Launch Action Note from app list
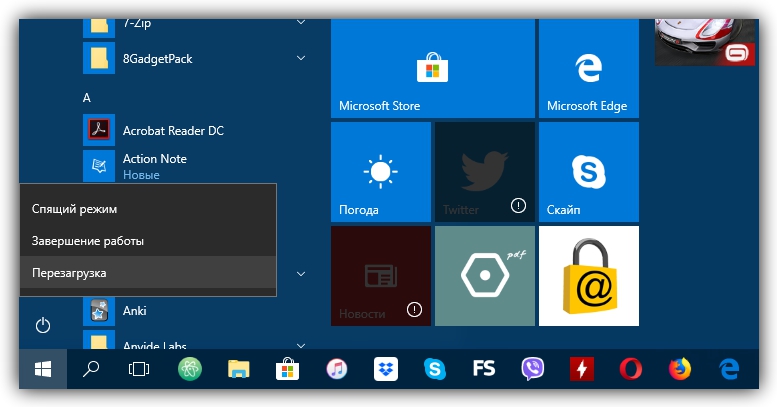Image resolution: width=777 pixels, height=407 pixels. tap(154, 166)
